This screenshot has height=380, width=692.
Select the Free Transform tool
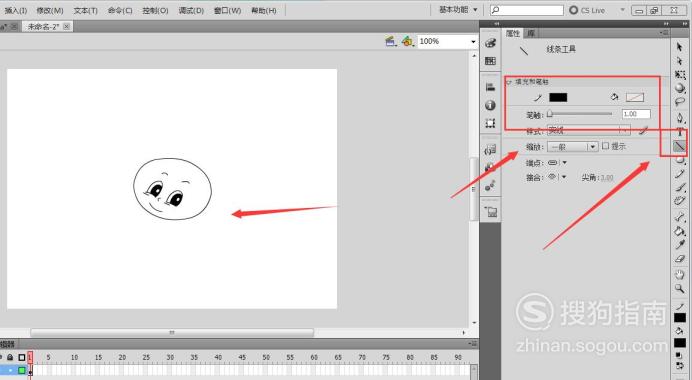680,75
